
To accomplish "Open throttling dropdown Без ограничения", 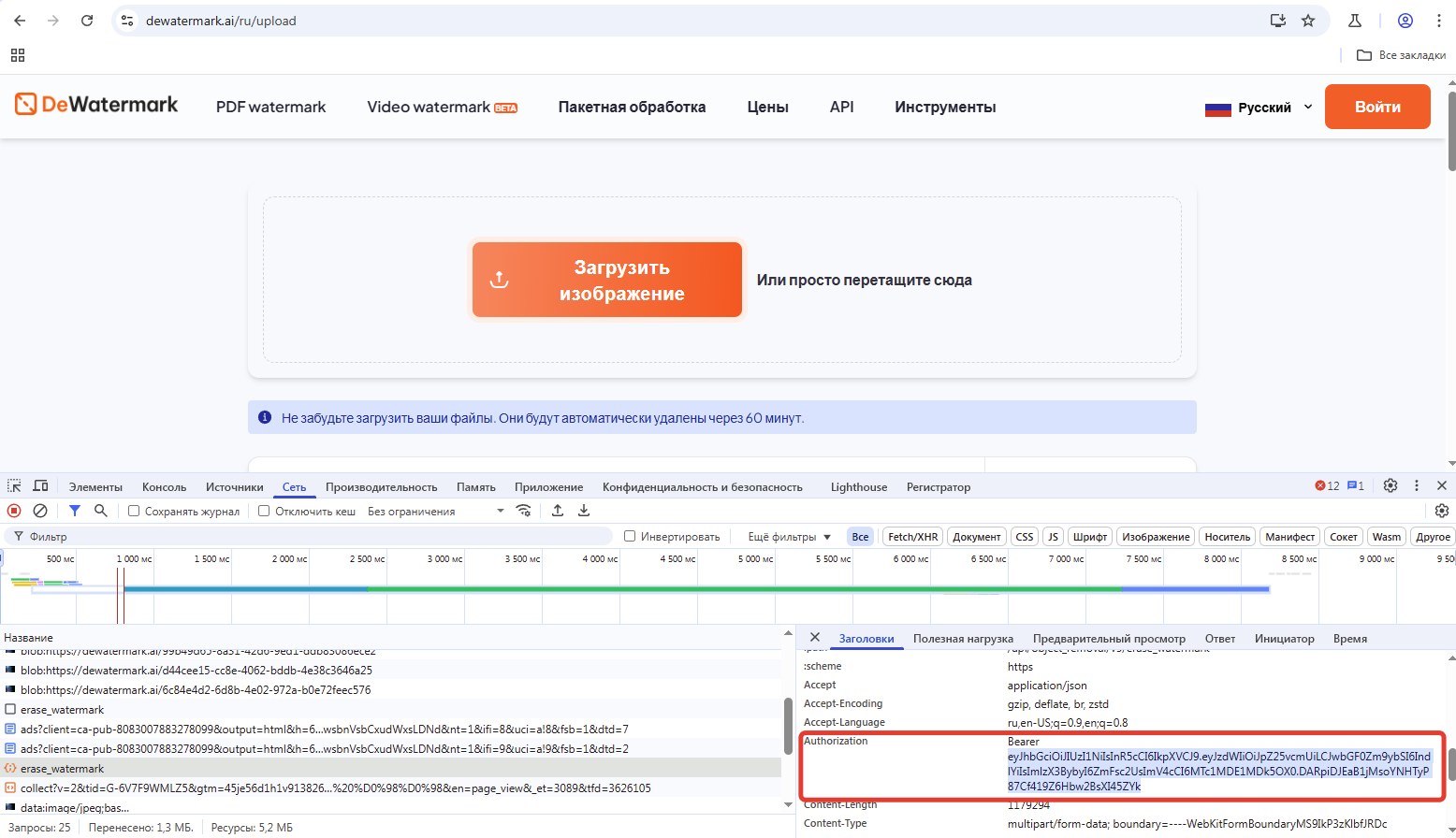I will [x=435, y=512].
